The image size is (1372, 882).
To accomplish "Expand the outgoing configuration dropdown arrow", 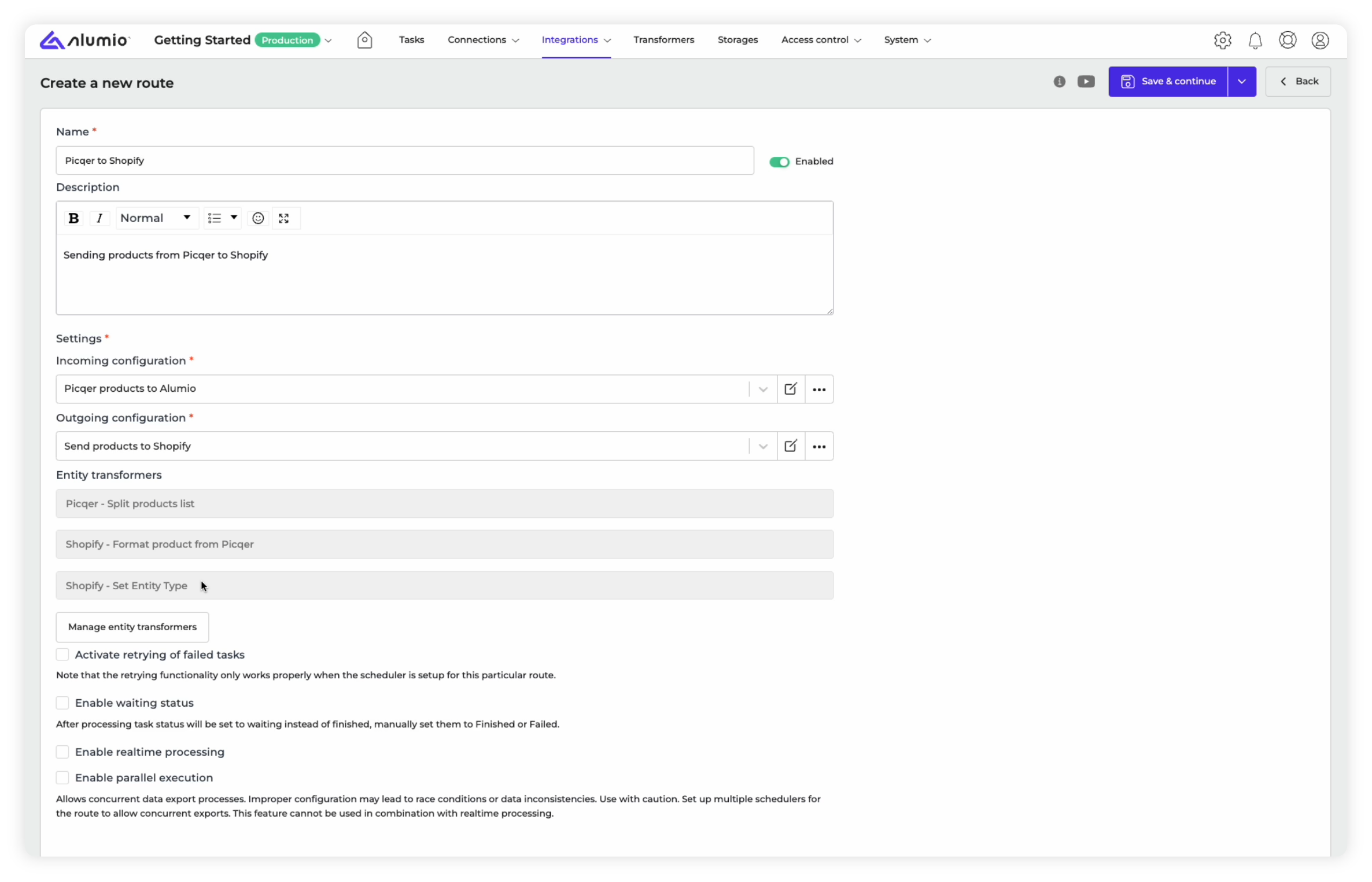I will (x=762, y=446).
